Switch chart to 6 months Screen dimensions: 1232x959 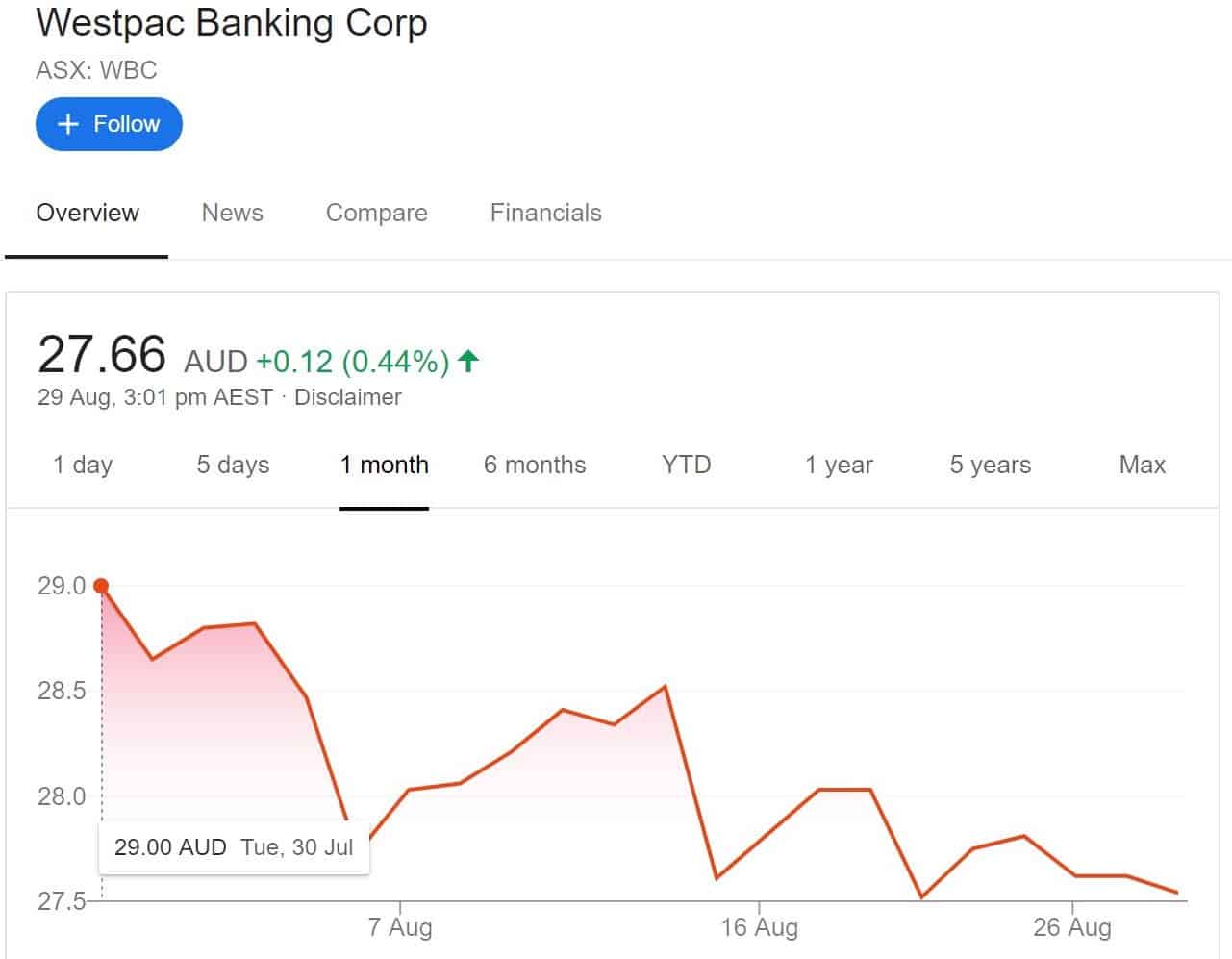point(535,465)
